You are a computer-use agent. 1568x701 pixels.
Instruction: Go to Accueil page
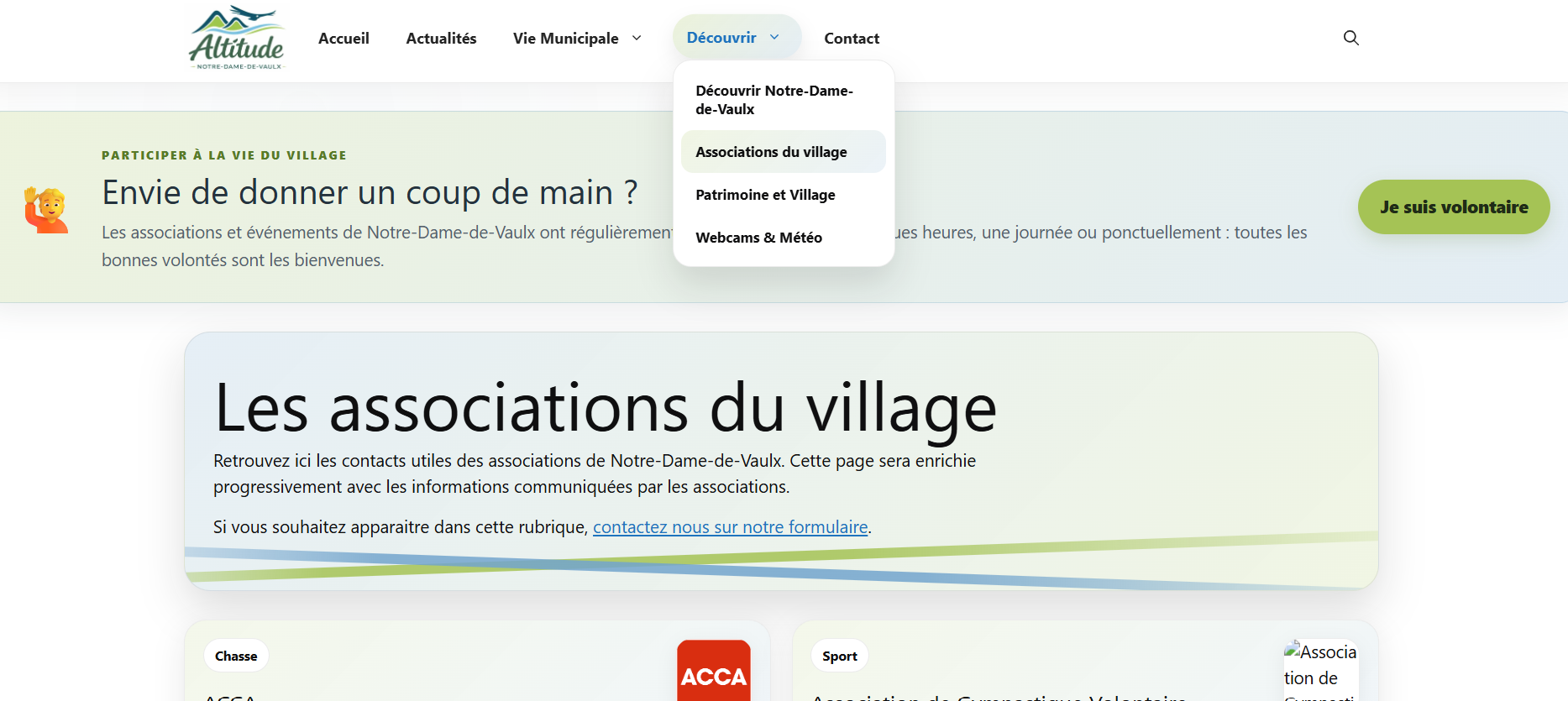[343, 38]
